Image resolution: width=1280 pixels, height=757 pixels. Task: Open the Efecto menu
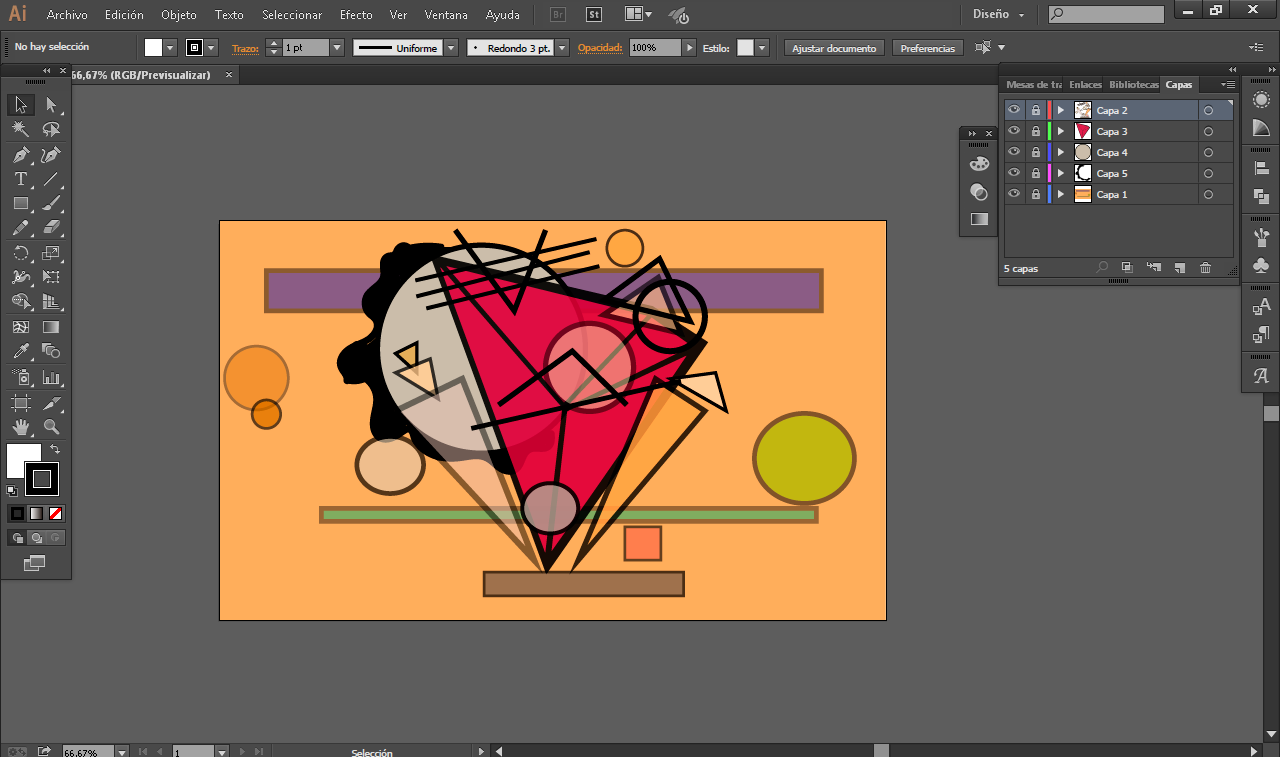pos(355,15)
